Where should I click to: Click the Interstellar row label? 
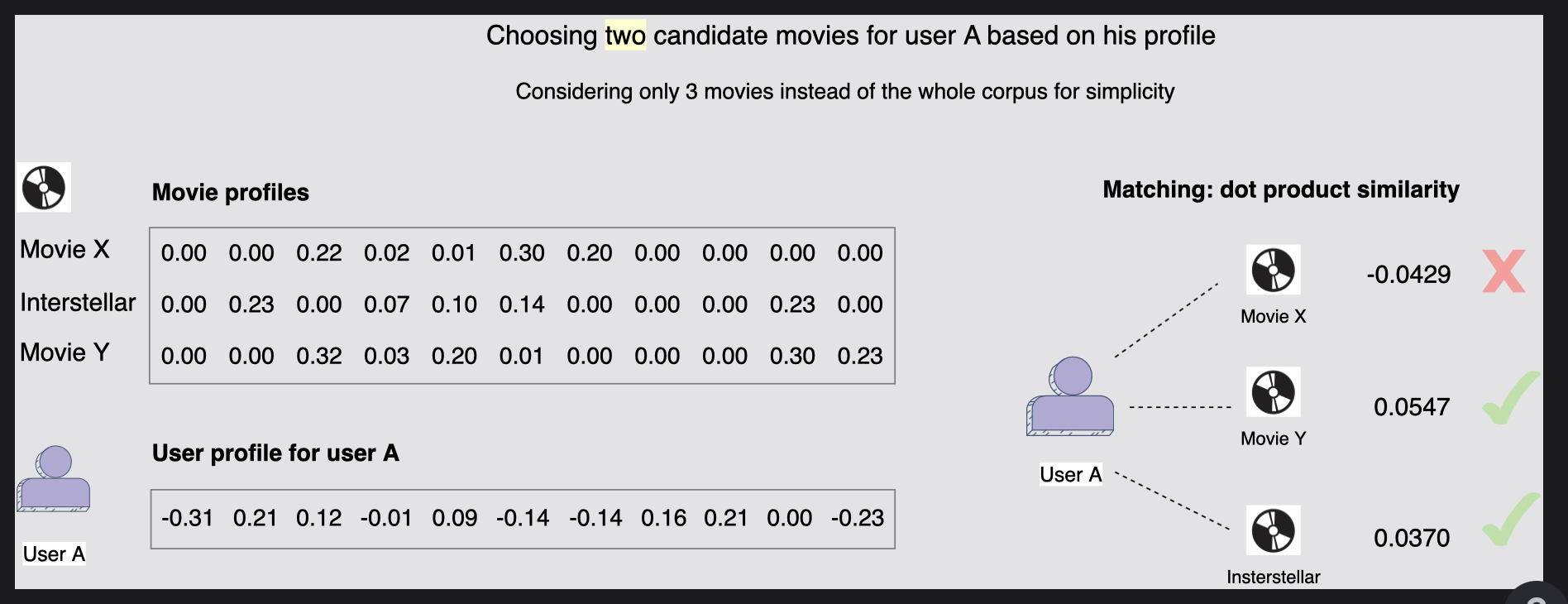[x=78, y=303]
